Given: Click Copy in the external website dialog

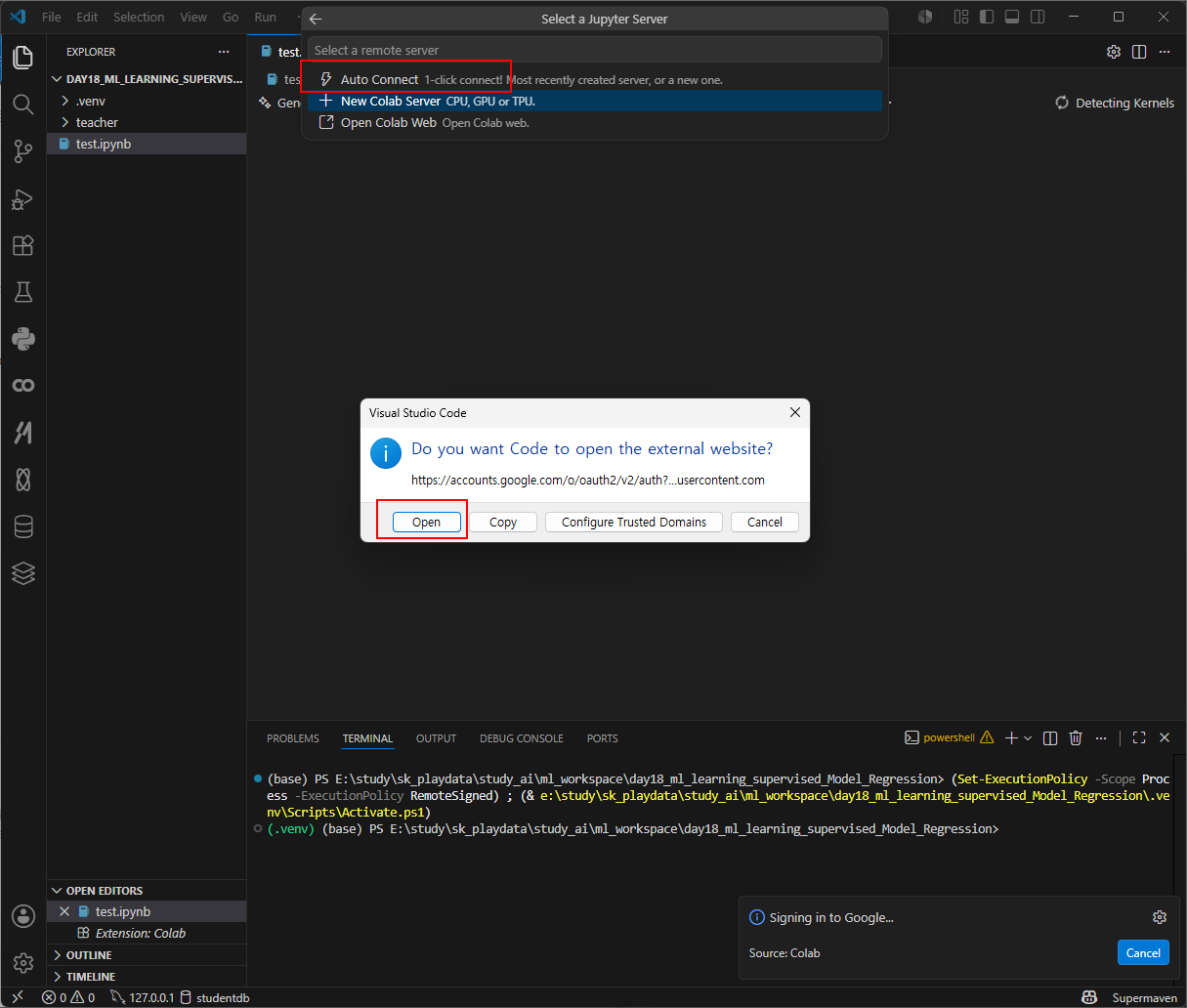Looking at the screenshot, I should coord(503,522).
